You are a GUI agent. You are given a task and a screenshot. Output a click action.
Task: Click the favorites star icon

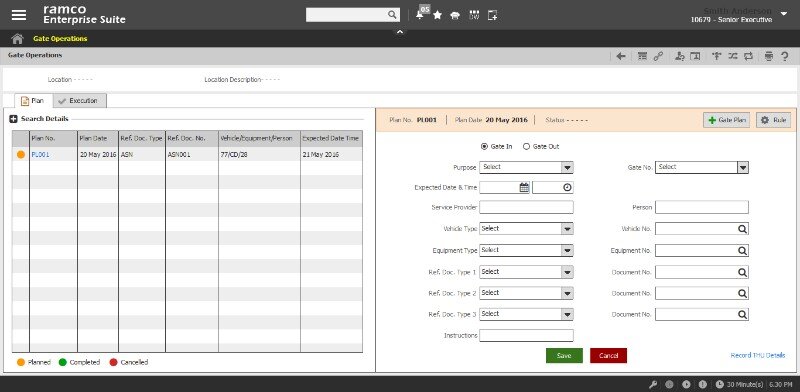437,15
